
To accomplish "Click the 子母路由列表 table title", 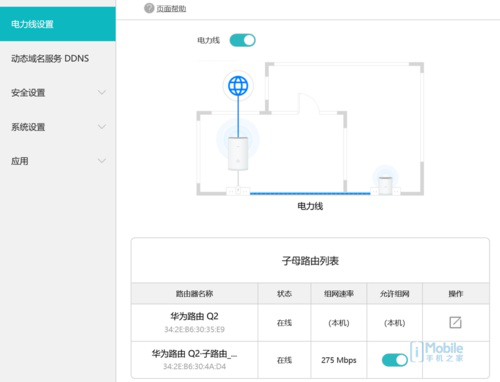I will pos(310,261).
